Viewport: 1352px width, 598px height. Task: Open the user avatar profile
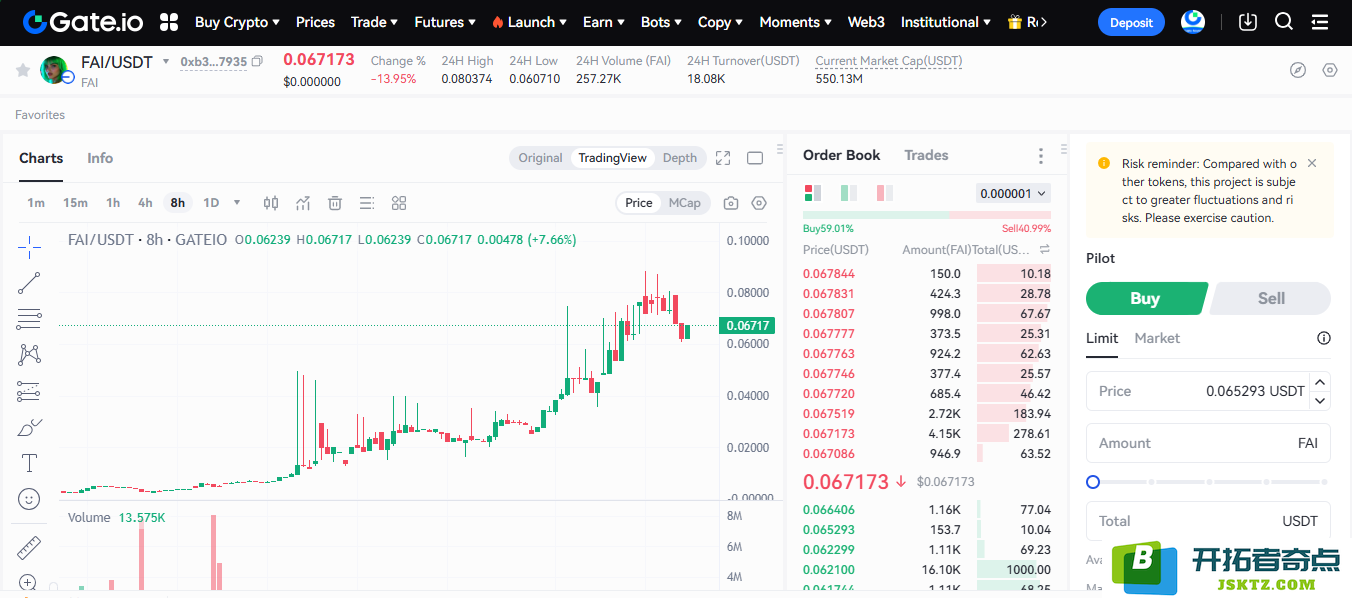pyautogui.click(x=1193, y=22)
